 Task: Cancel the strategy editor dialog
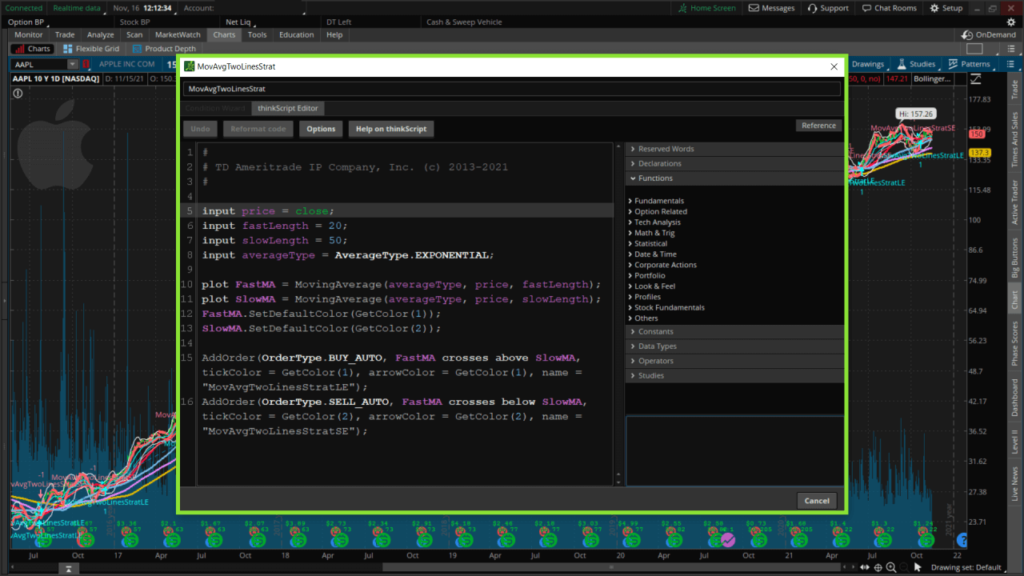(816, 501)
